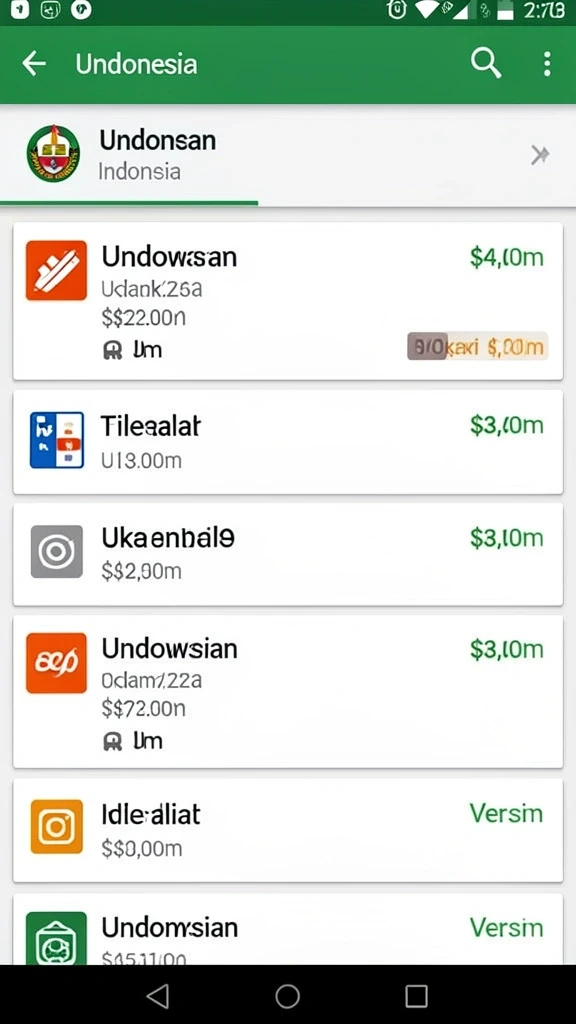
Task: Expand the Undonsan header chevron arrow
Action: pos(539,155)
